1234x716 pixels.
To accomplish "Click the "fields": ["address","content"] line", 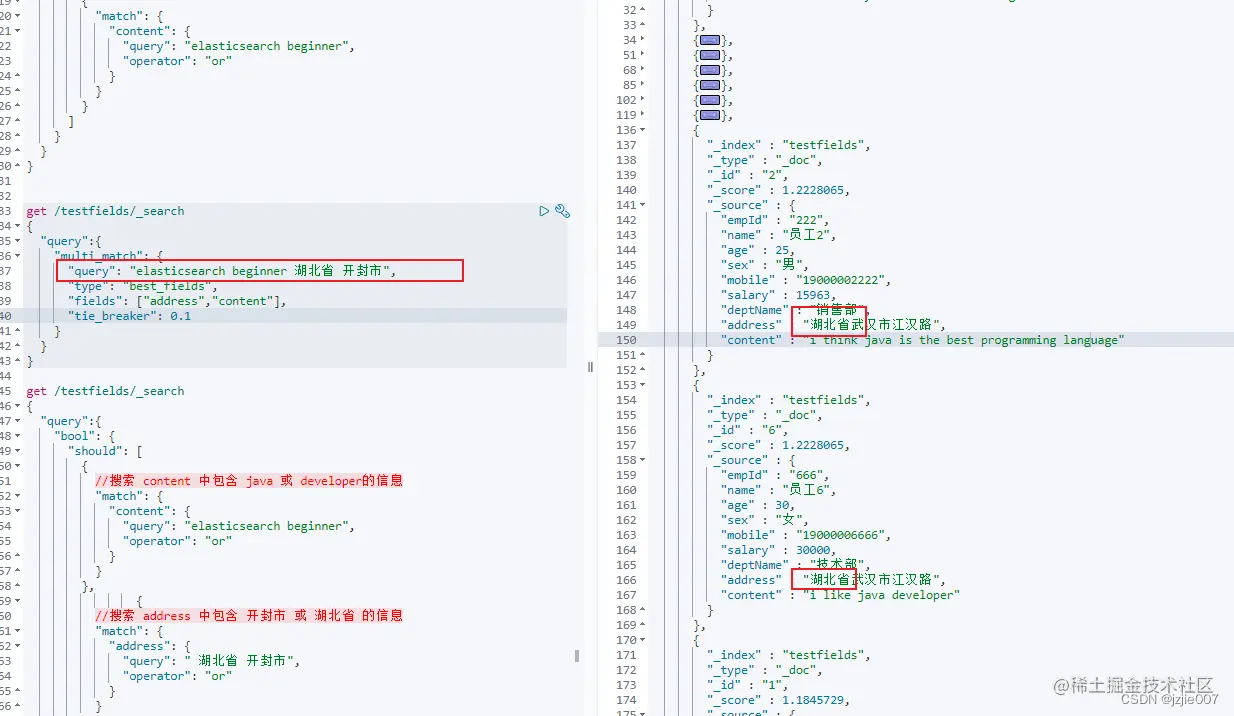I will click(177, 301).
